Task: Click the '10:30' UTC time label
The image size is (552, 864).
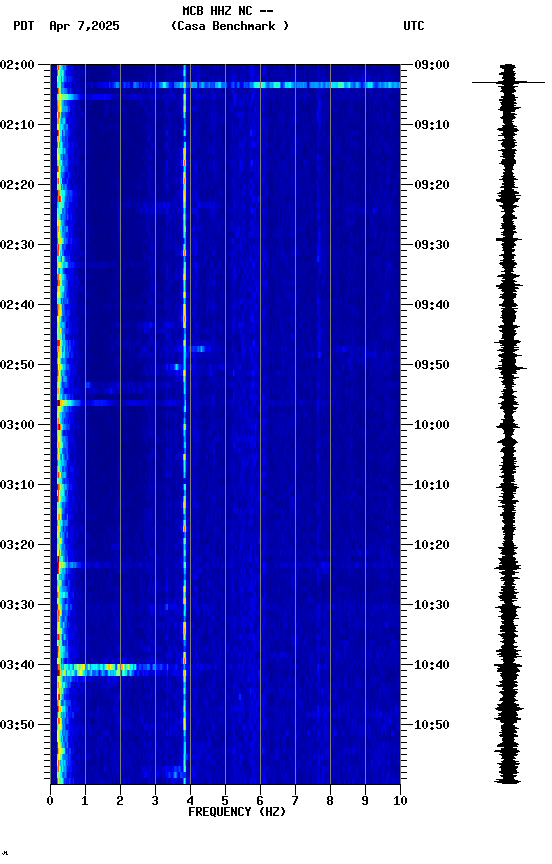Action: coord(432,605)
